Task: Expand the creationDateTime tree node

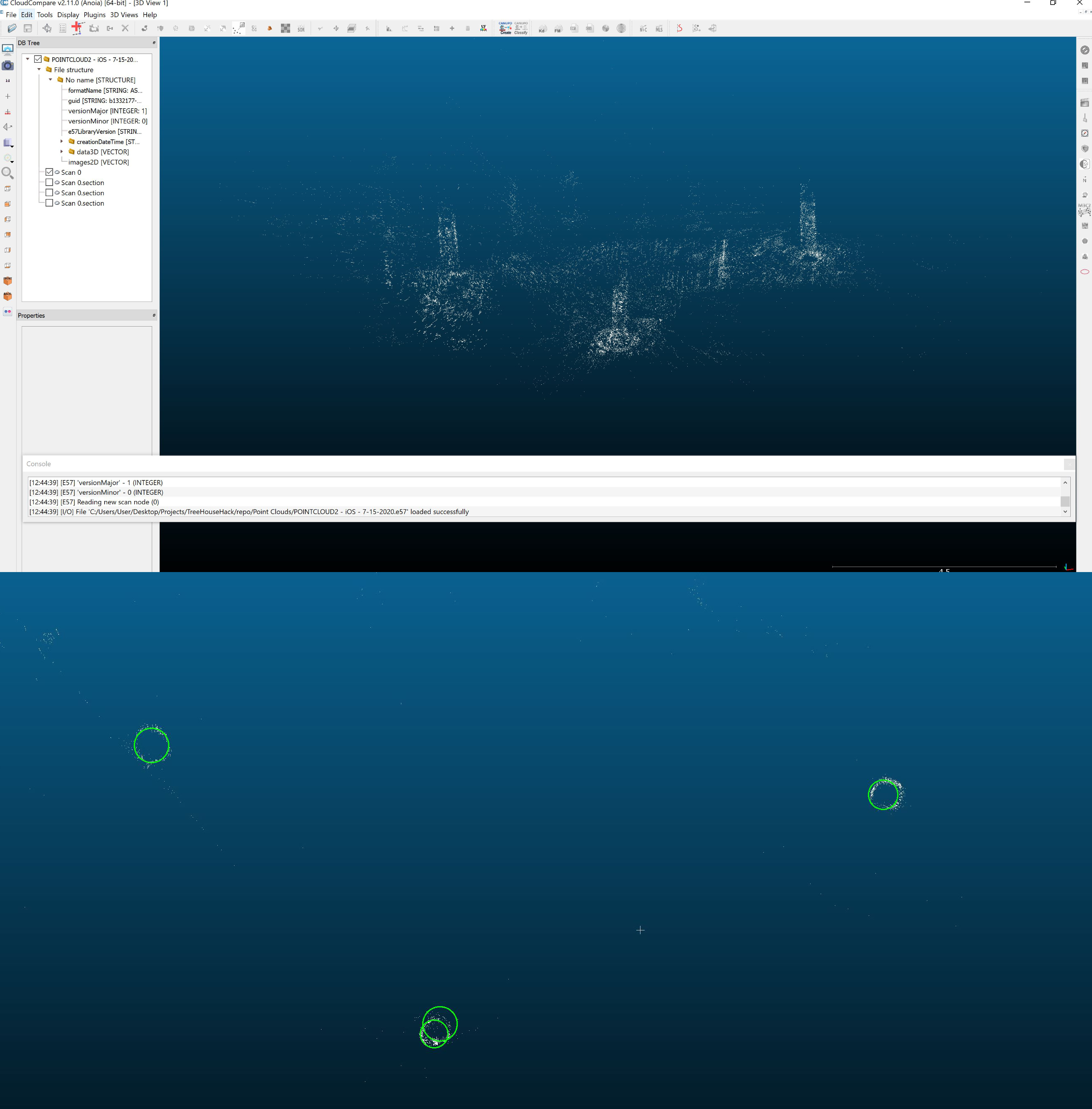Action: click(61, 141)
